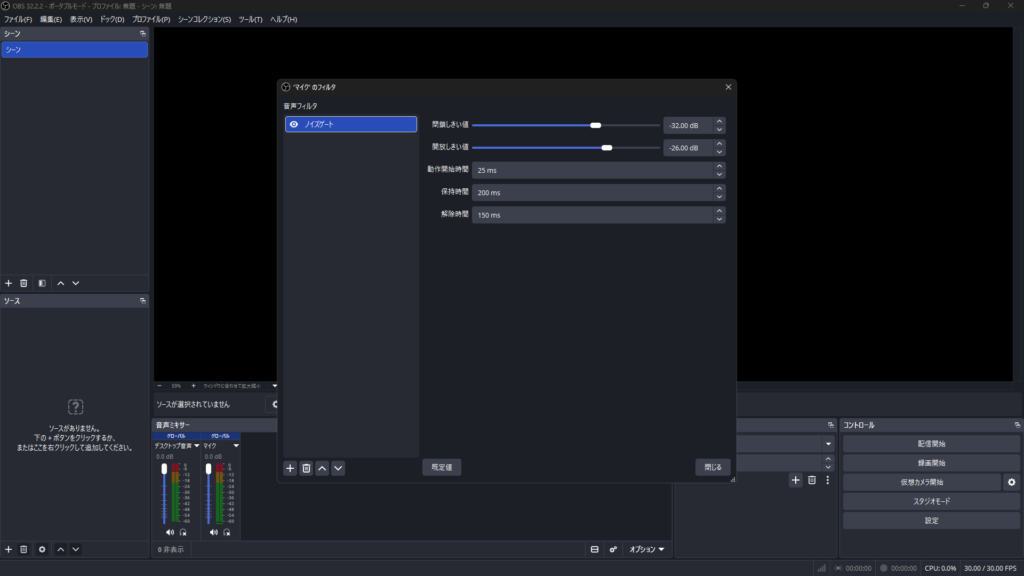1024x576 pixels.
Task: Pop out the コントロール dock panel
Action: [1017, 425]
